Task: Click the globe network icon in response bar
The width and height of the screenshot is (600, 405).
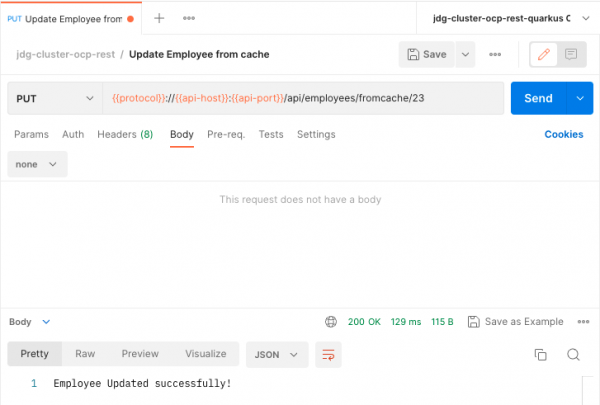Action: pyautogui.click(x=331, y=322)
